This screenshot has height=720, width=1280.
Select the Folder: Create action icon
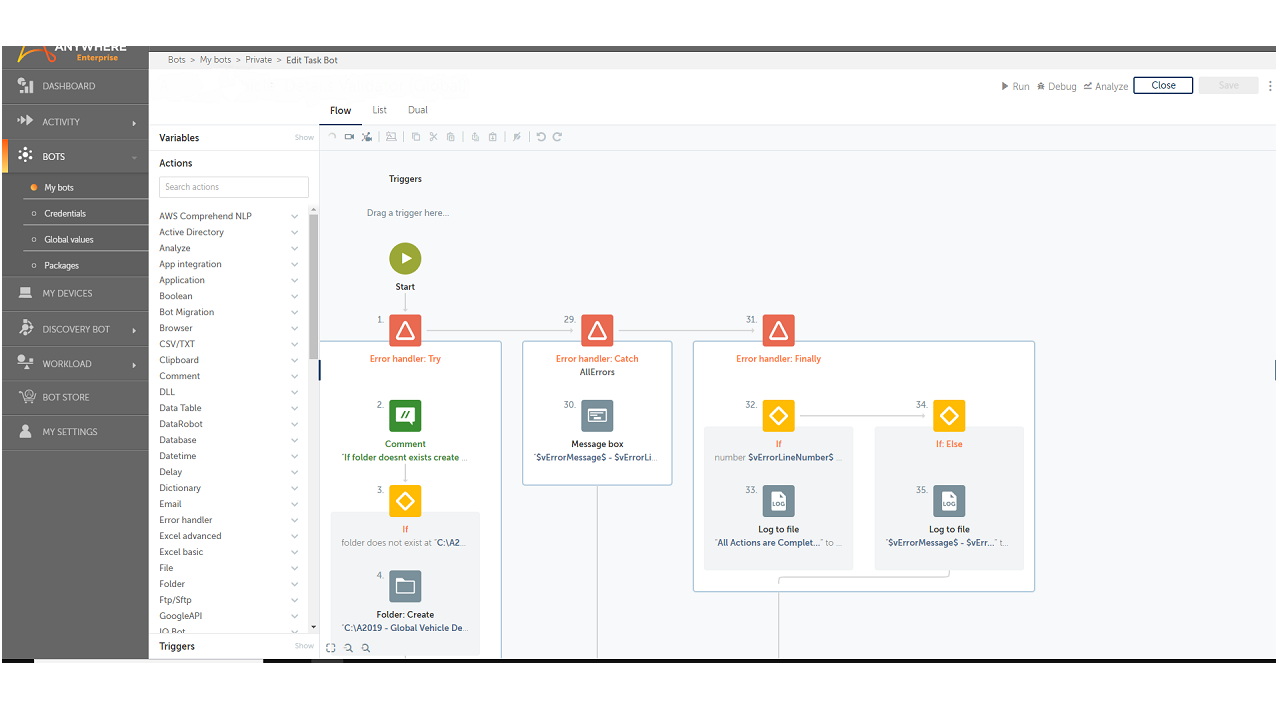click(x=405, y=586)
